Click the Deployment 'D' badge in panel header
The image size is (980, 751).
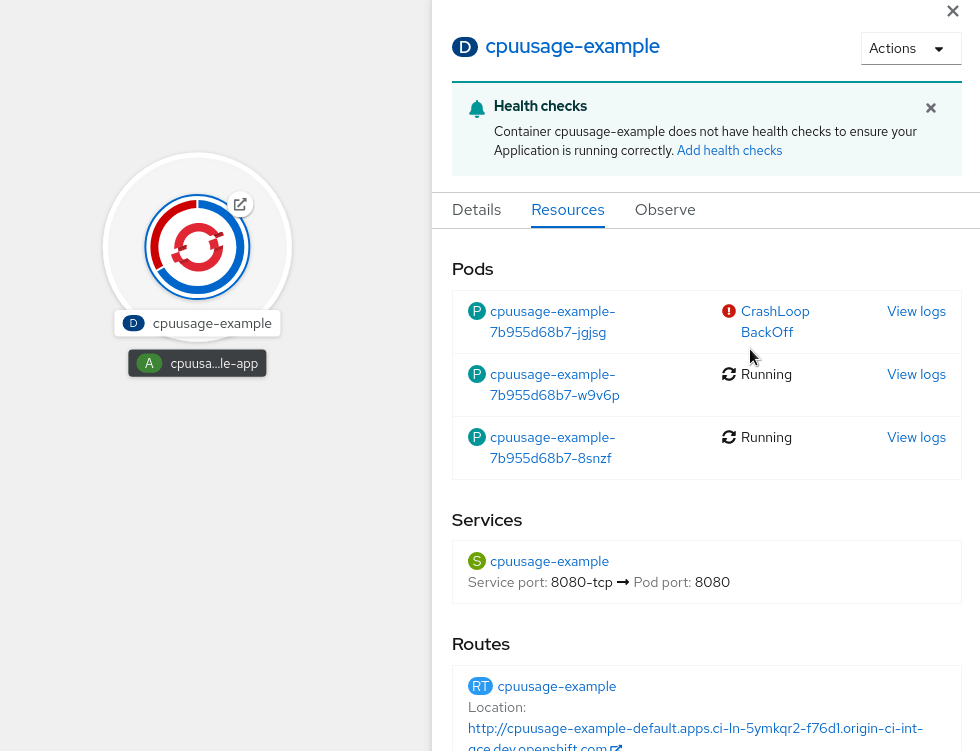pyautogui.click(x=465, y=47)
